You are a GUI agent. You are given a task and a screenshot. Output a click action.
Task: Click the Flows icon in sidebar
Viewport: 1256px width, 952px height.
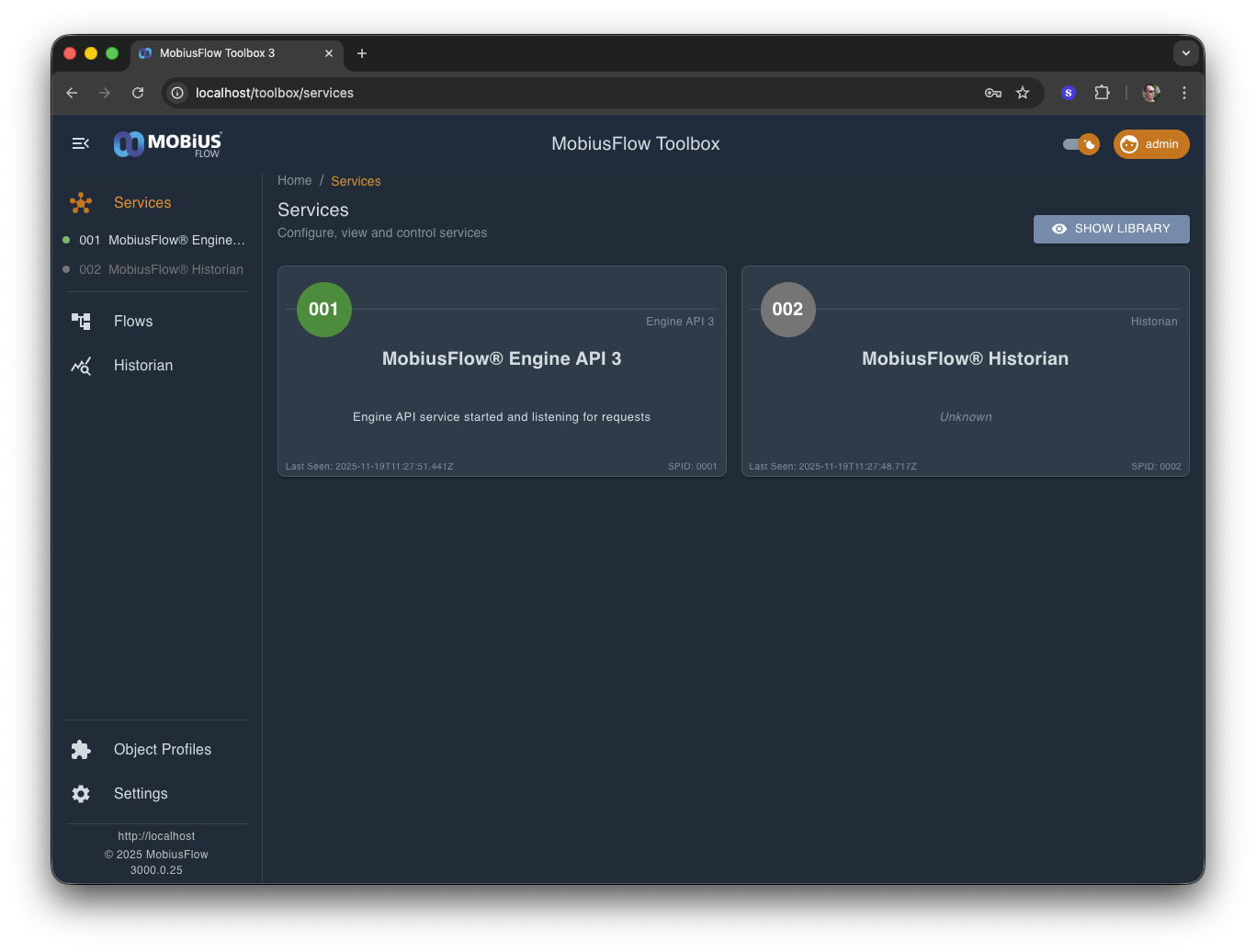pyautogui.click(x=81, y=321)
